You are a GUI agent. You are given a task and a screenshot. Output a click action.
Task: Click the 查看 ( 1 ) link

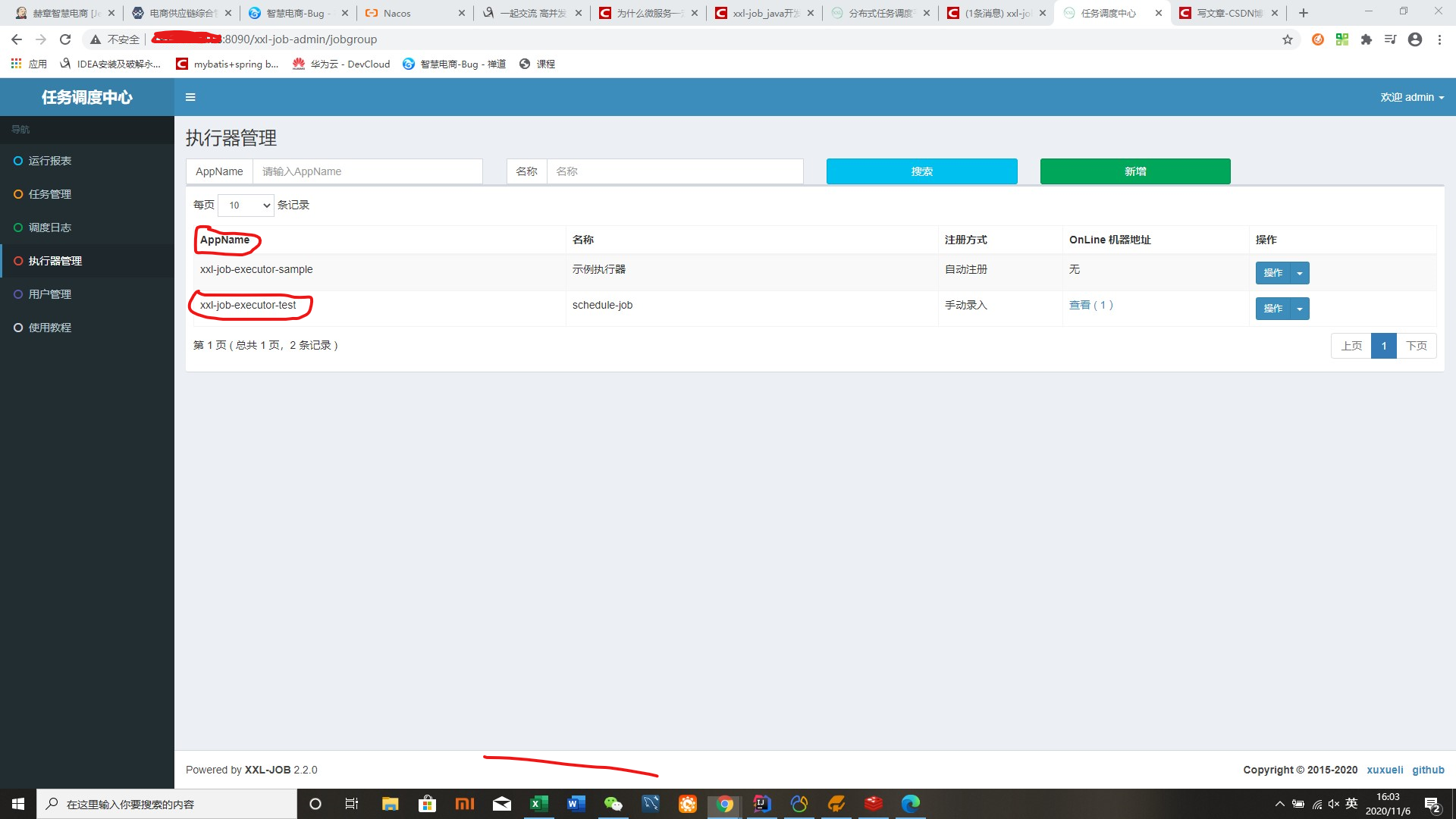pyautogui.click(x=1090, y=305)
